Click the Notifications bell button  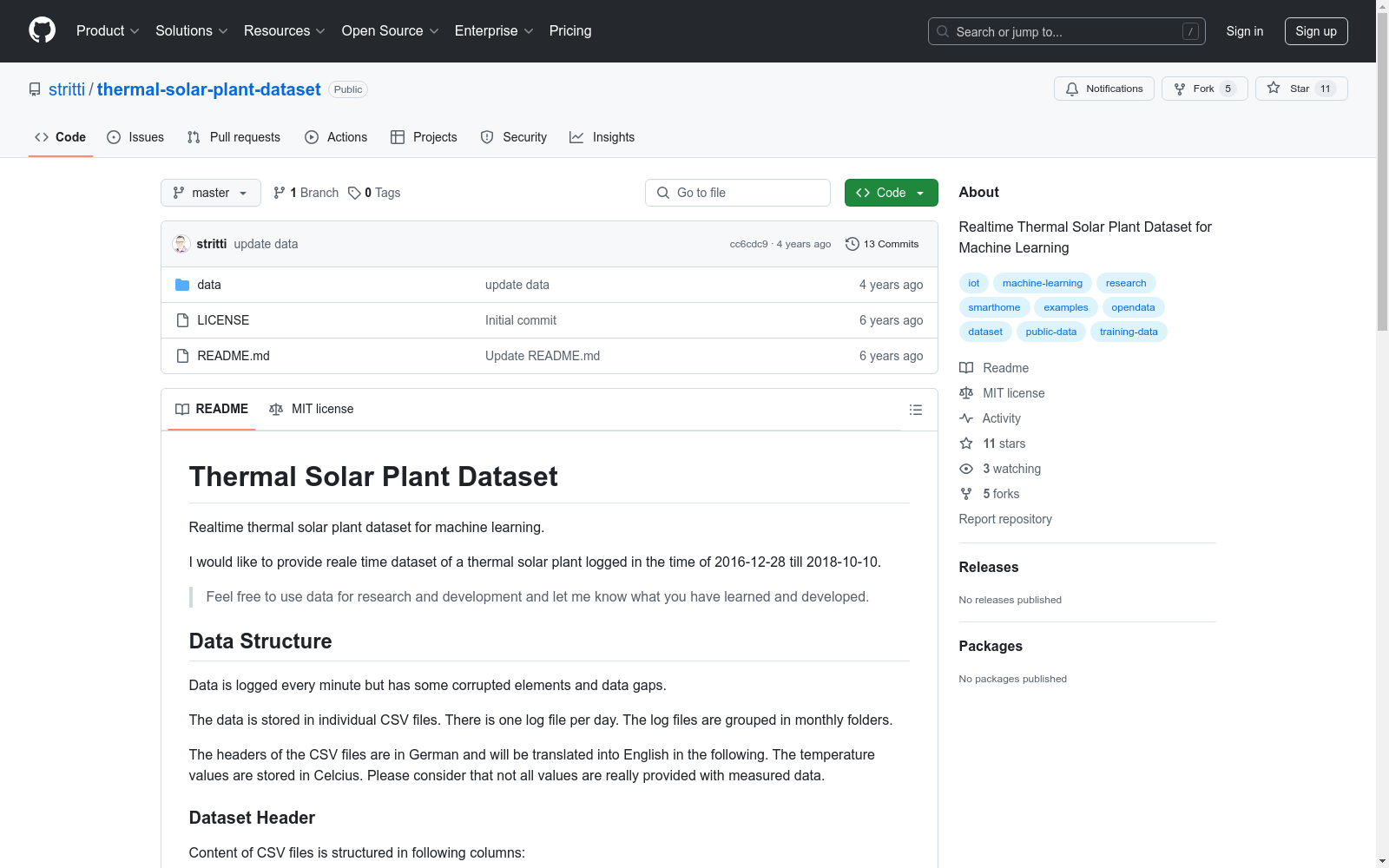pos(1104,89)
